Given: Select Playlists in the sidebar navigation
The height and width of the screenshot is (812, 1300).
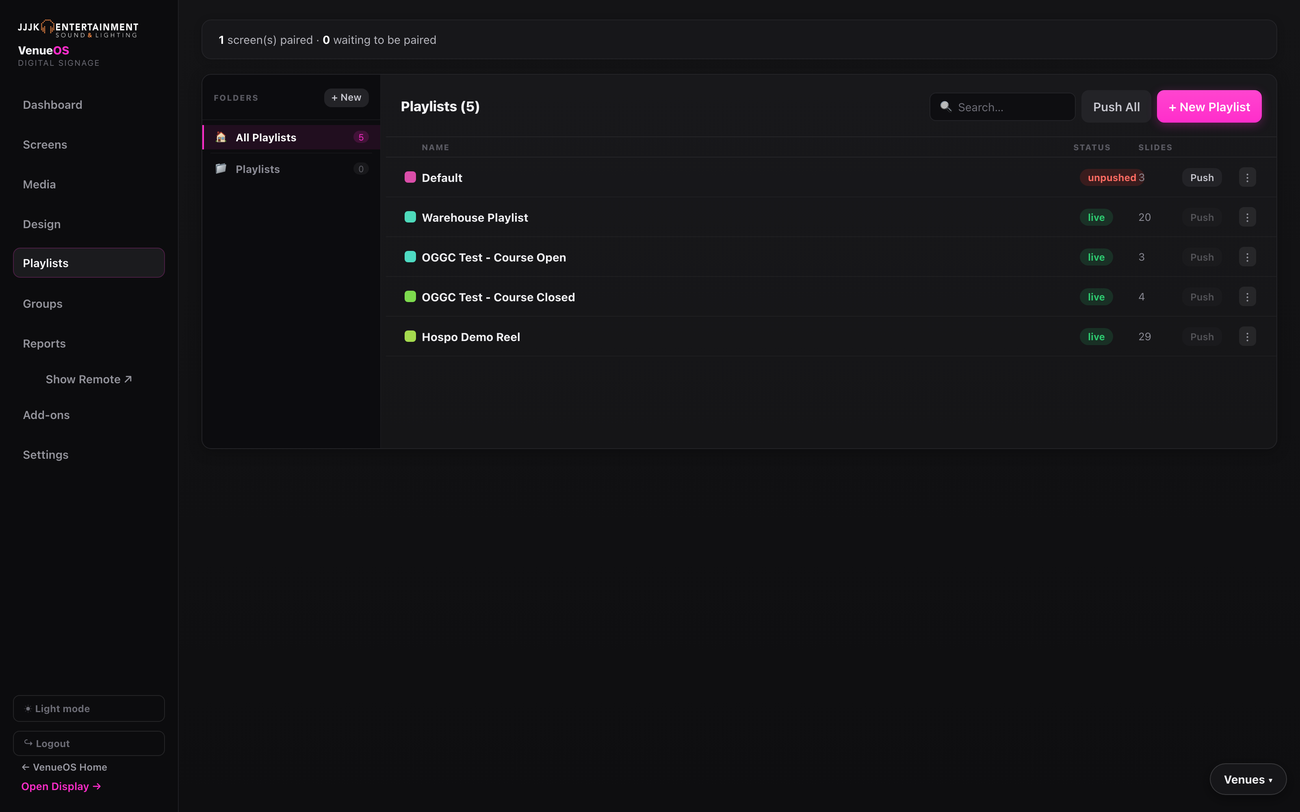Looking at the screenshot, I should coord(89,263).
